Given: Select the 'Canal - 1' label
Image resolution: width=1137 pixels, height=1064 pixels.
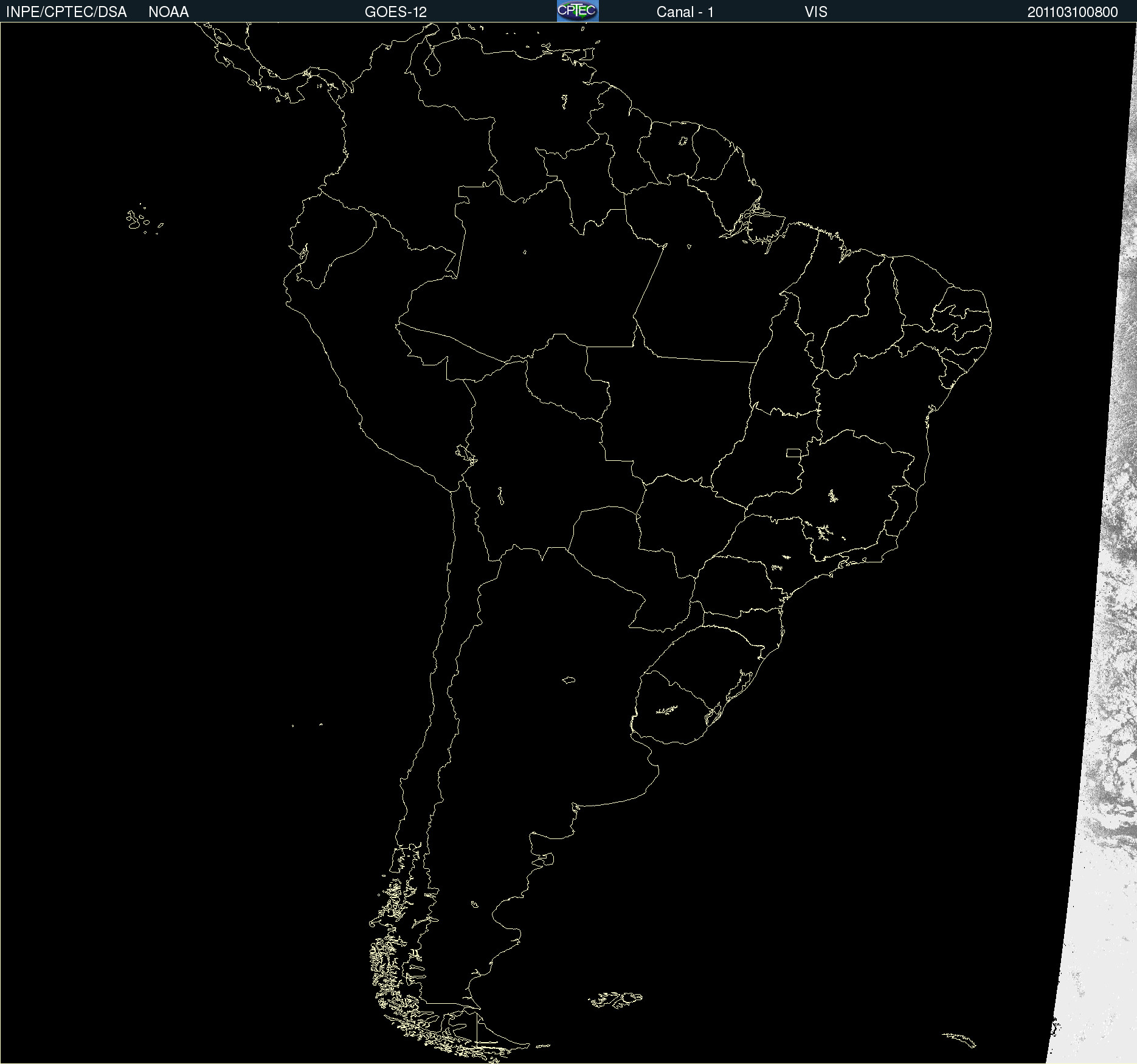Looking at the screenshot, I should 685,12.
